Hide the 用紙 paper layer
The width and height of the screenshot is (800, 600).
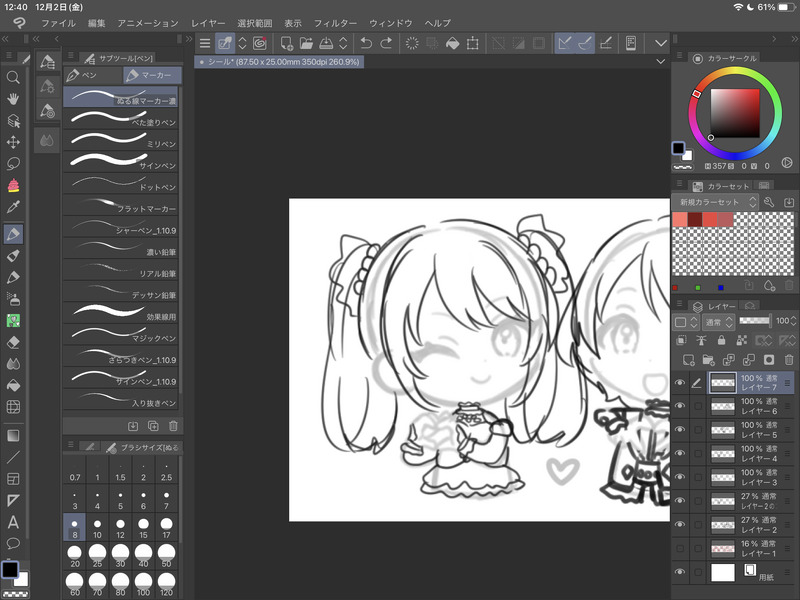coord(680,572)
